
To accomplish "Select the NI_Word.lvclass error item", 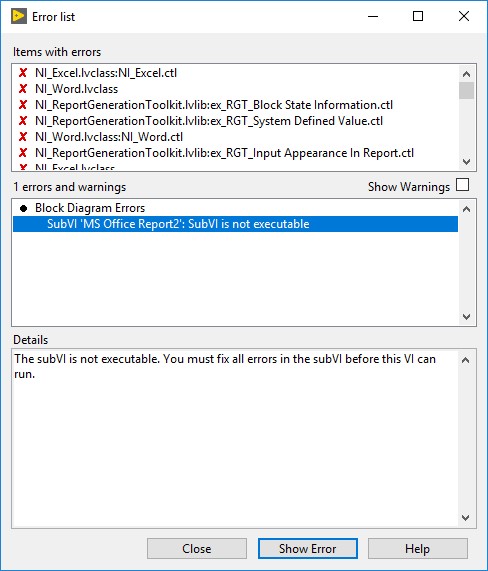I will (76, 89).
